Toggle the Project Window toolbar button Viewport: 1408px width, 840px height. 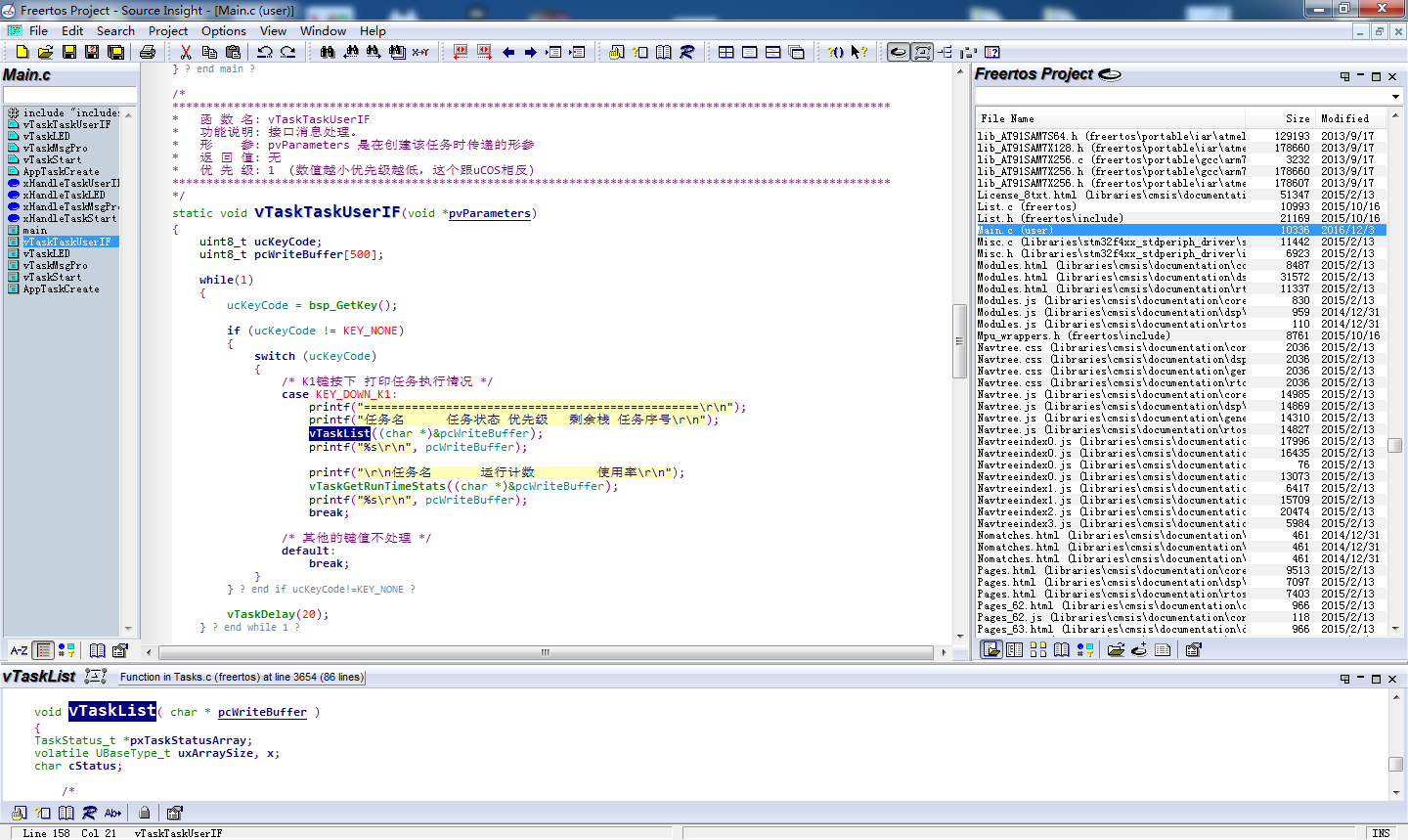click(x=899, y=52)
